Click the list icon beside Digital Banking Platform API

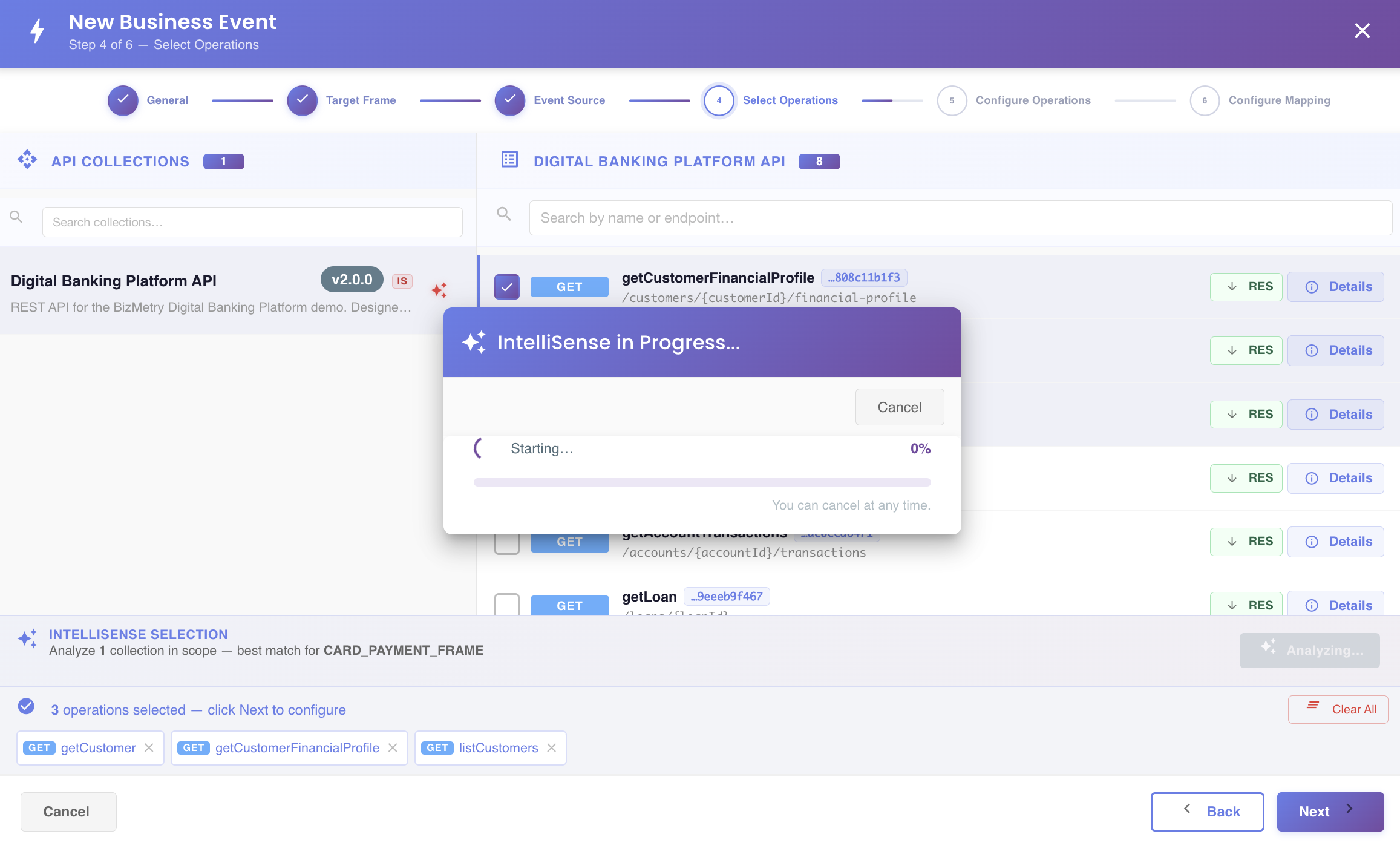510,160
